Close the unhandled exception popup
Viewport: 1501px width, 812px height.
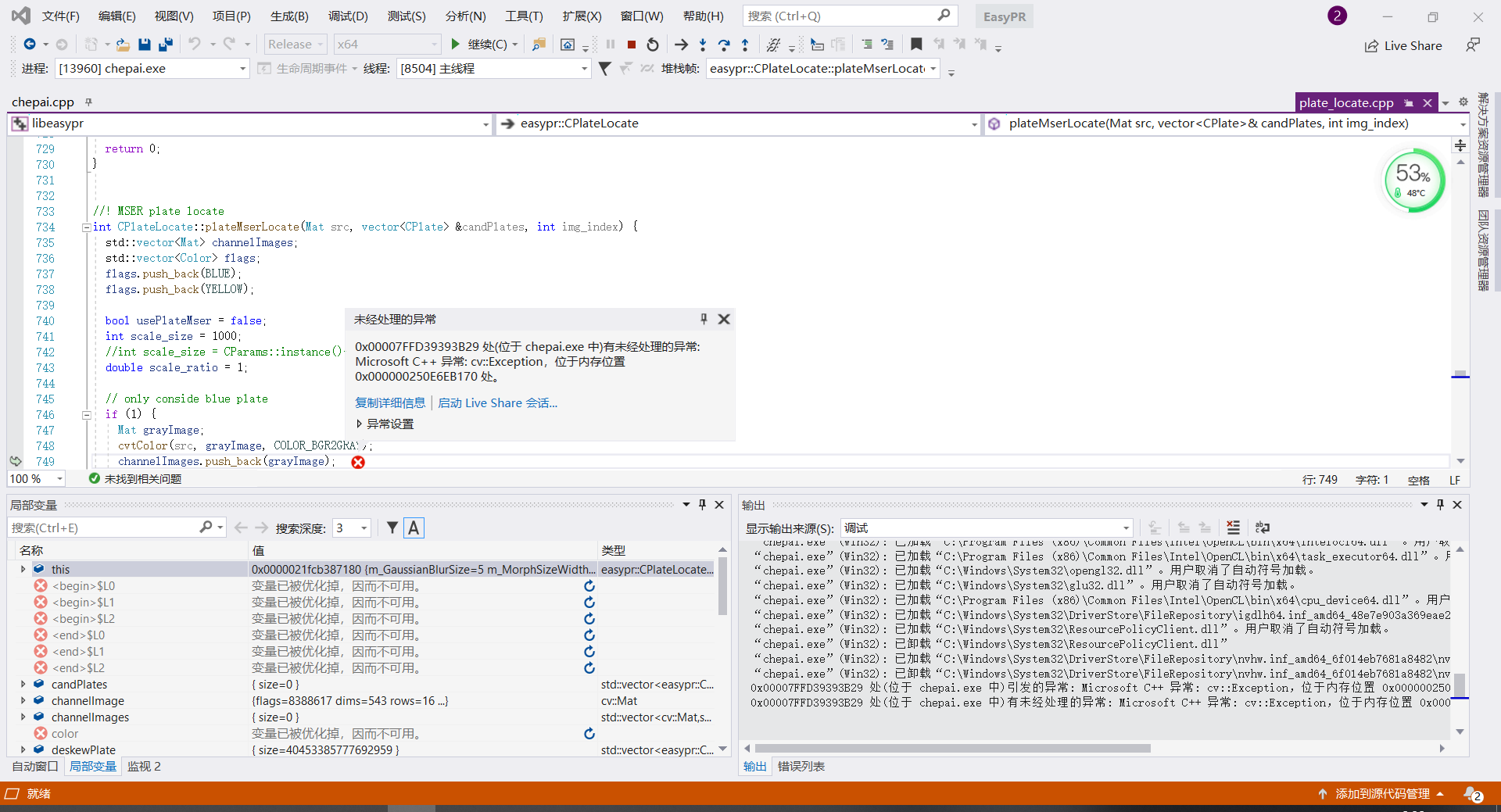point(724,319)
